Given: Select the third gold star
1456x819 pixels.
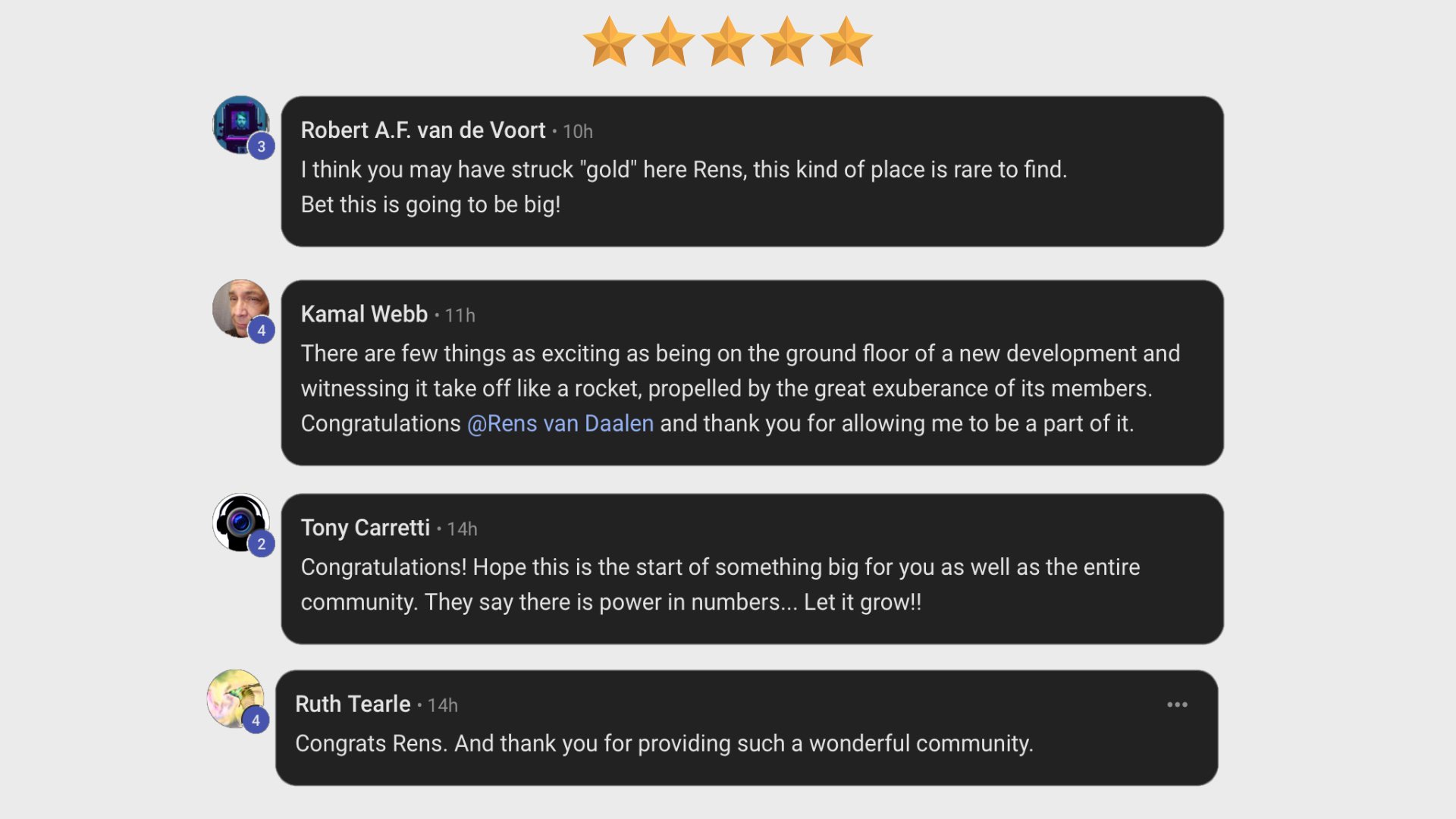Looking at the screenshot, I should (x=727, y=42).
